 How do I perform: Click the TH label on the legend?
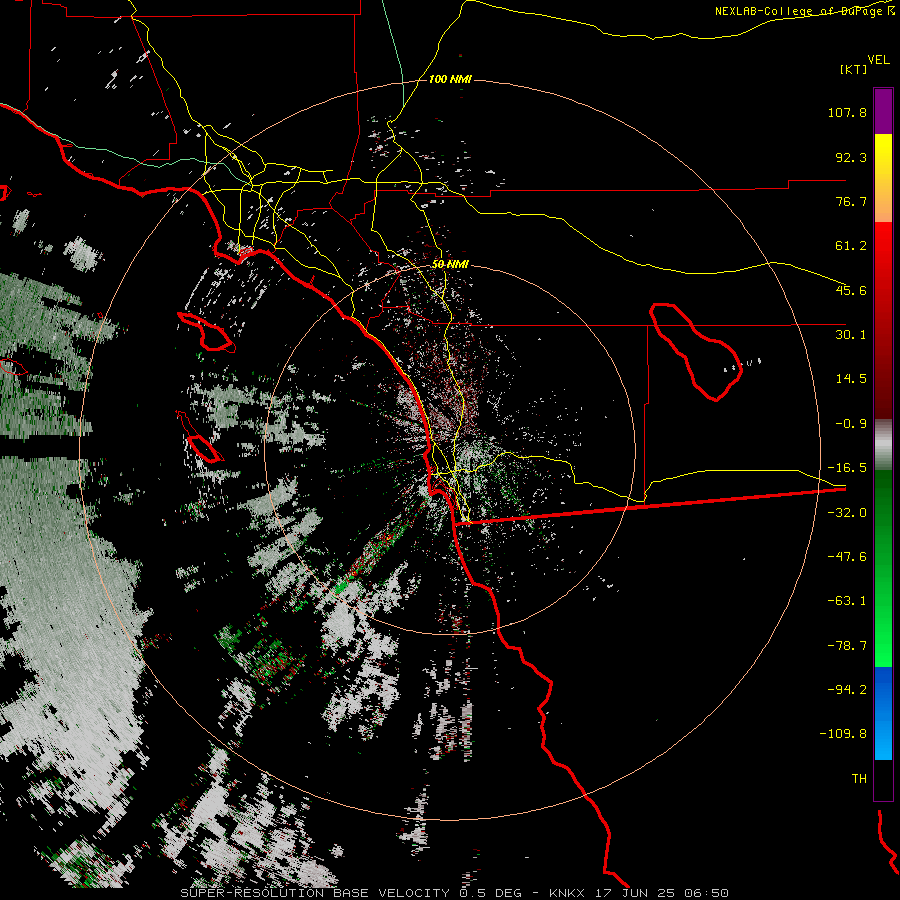click(859, 779)
